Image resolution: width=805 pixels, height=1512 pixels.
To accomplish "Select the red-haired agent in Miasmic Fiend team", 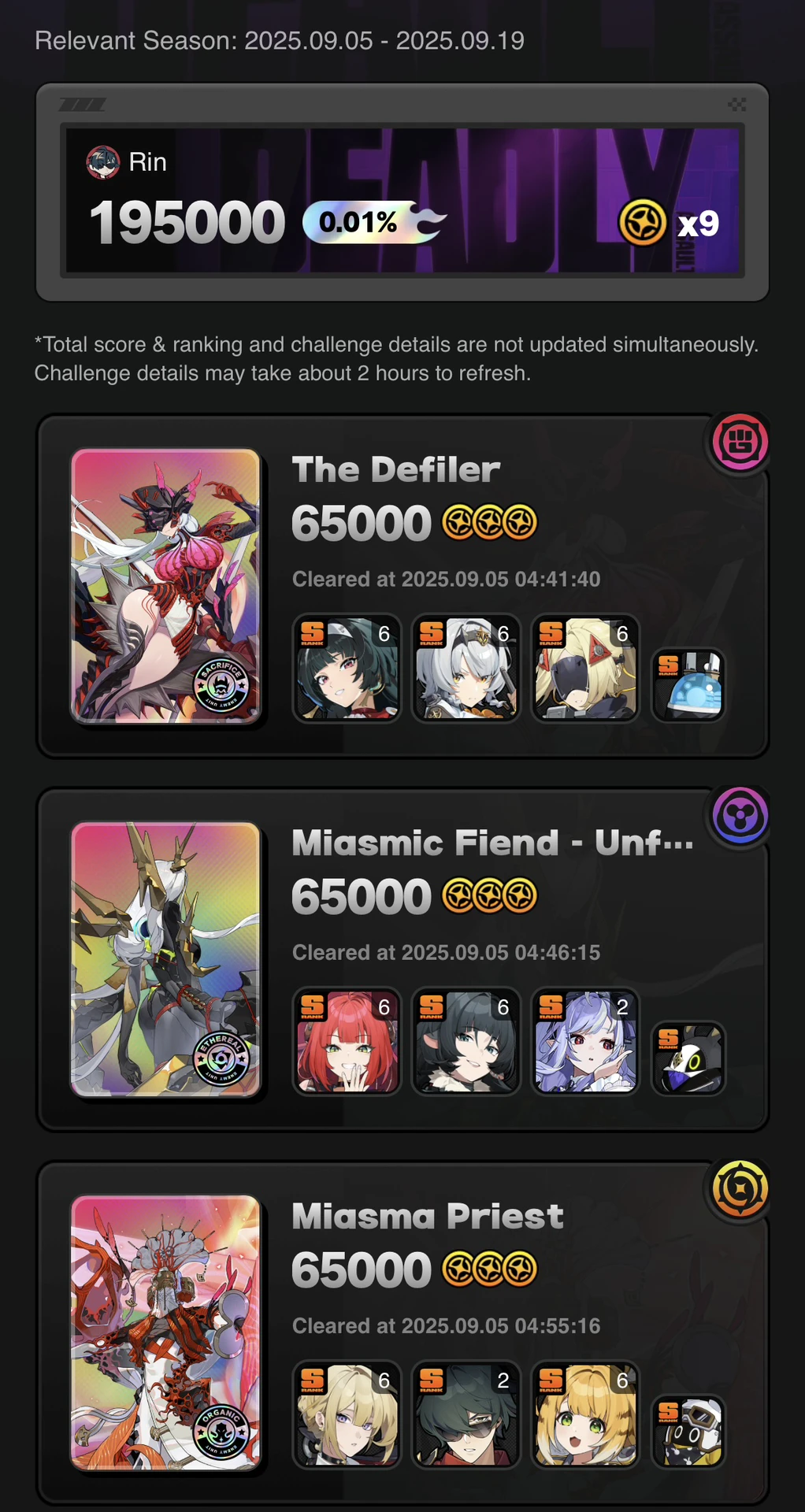I will (x=347, y=1041).
